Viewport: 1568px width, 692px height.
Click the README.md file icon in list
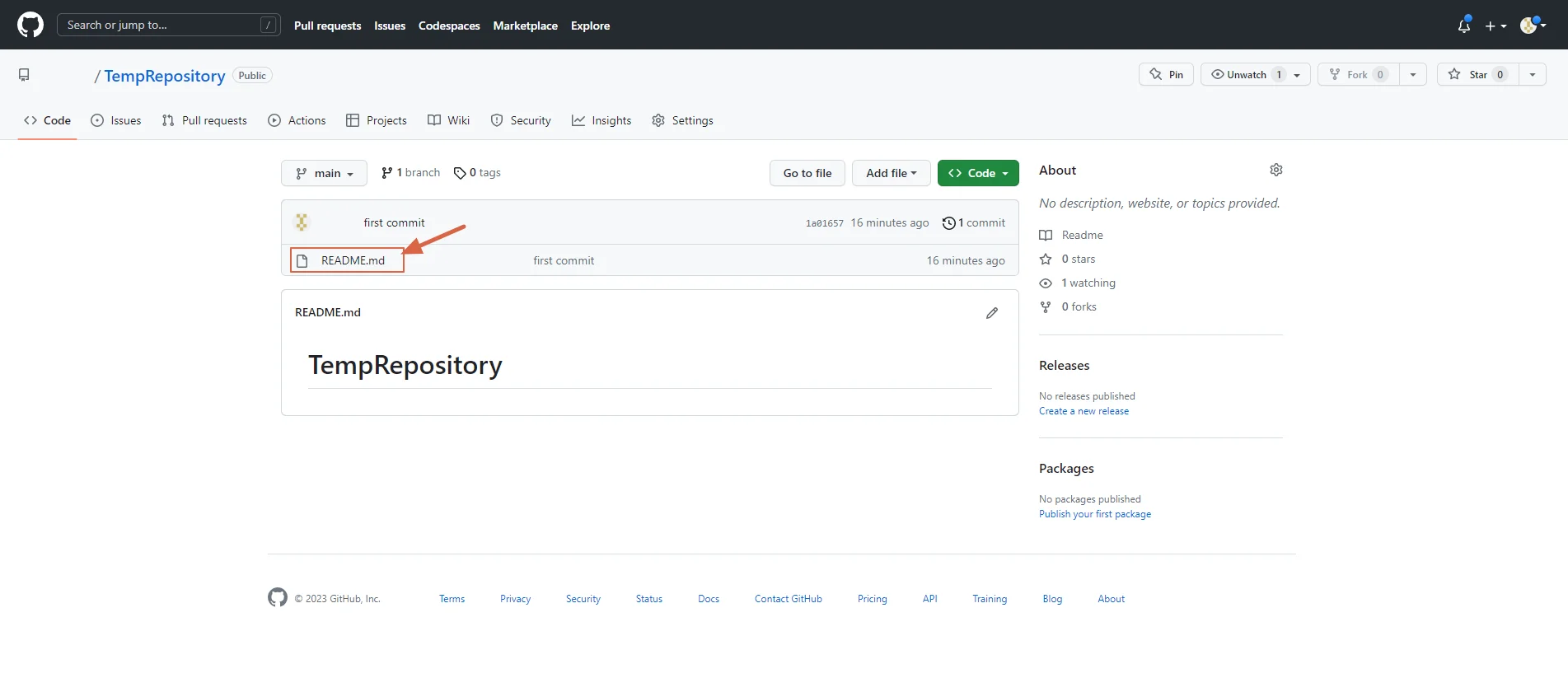pos(302,260)
